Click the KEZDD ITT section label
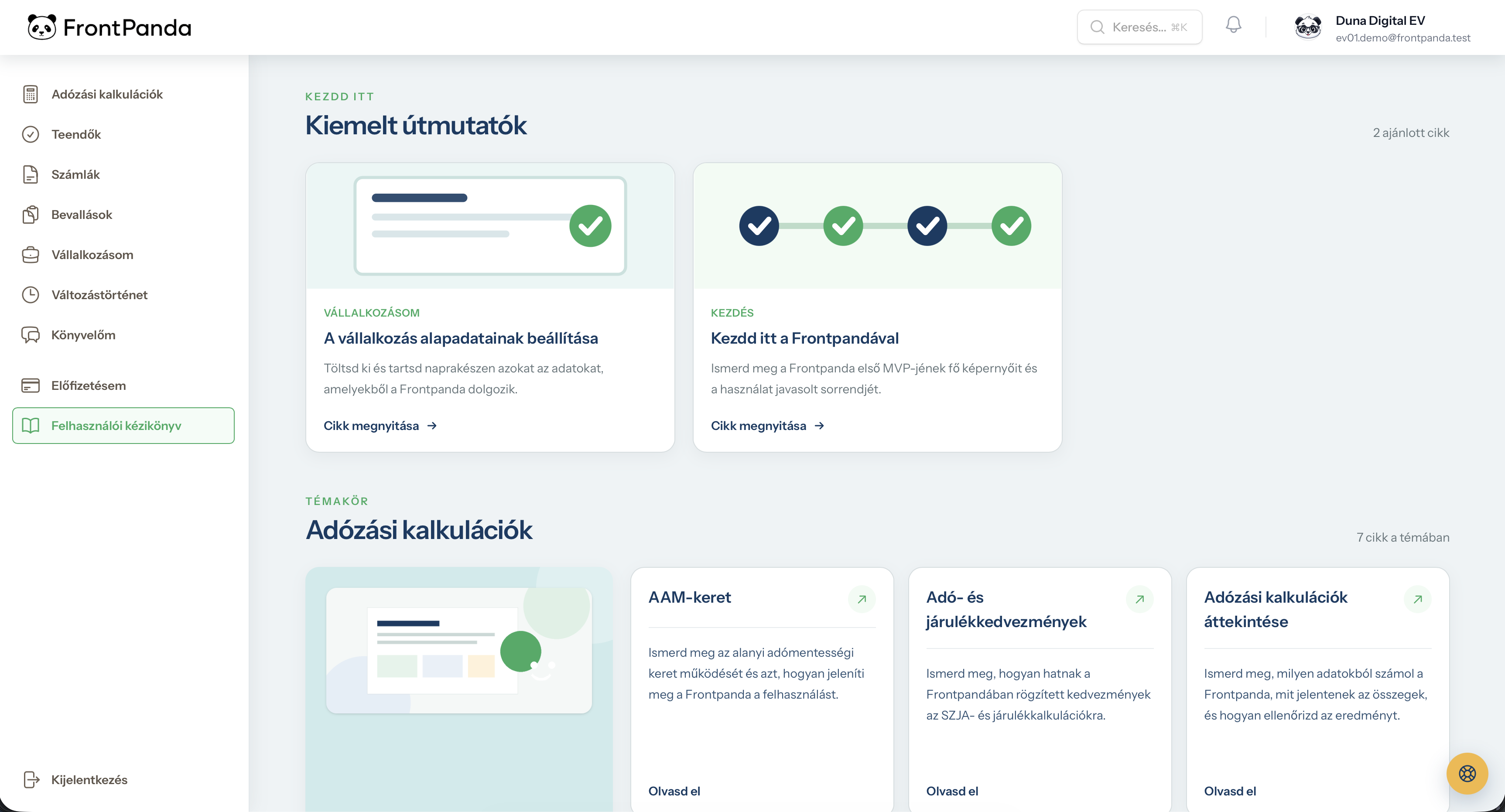Screen dimensions: 1505x812 [339, 96]
